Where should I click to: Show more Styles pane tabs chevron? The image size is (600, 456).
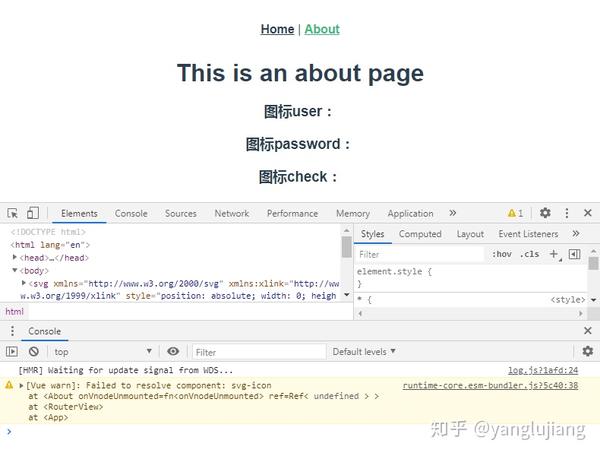click(x=576, y=234)
